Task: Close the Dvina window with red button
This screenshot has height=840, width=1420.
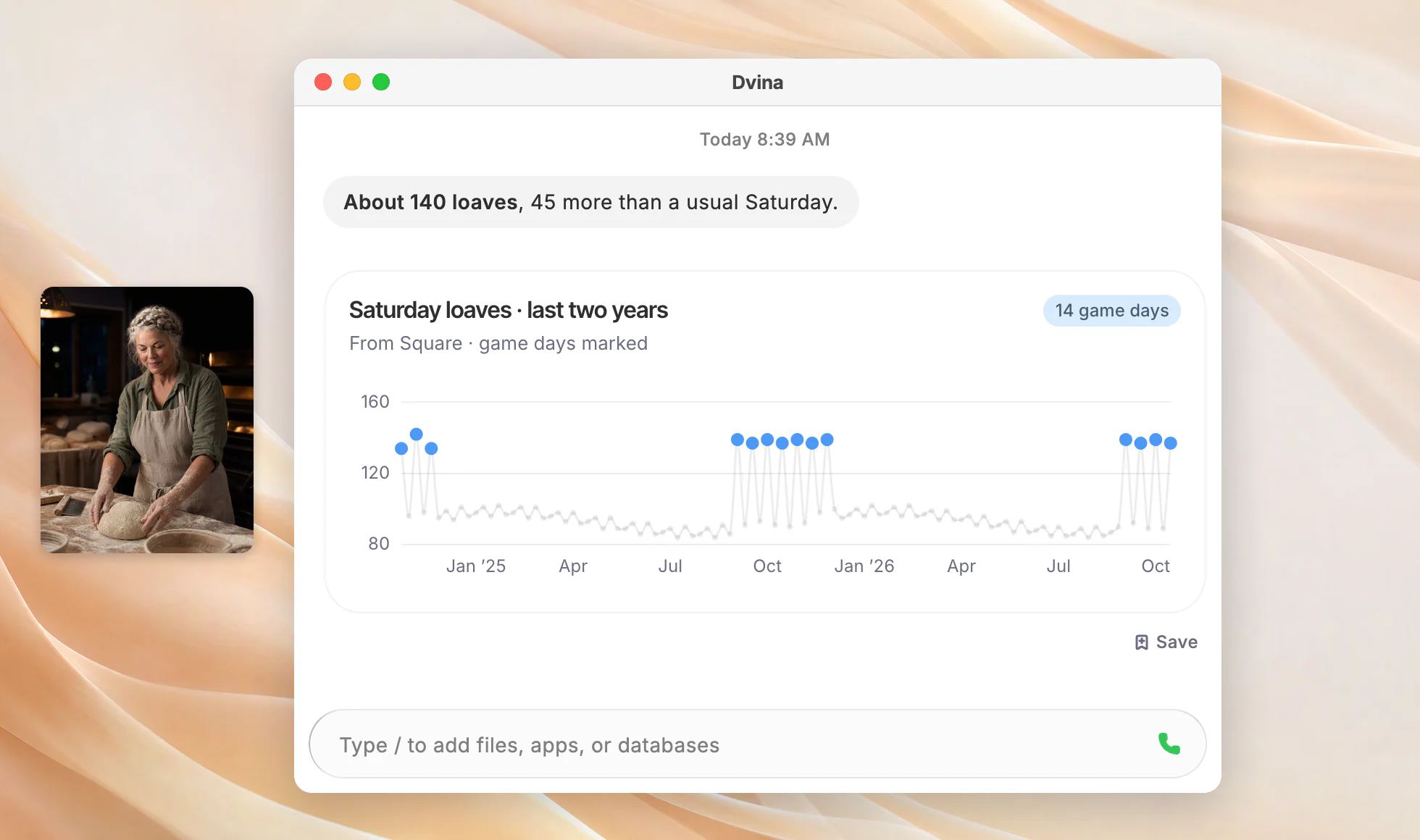Action: click(x=323, y=82)
